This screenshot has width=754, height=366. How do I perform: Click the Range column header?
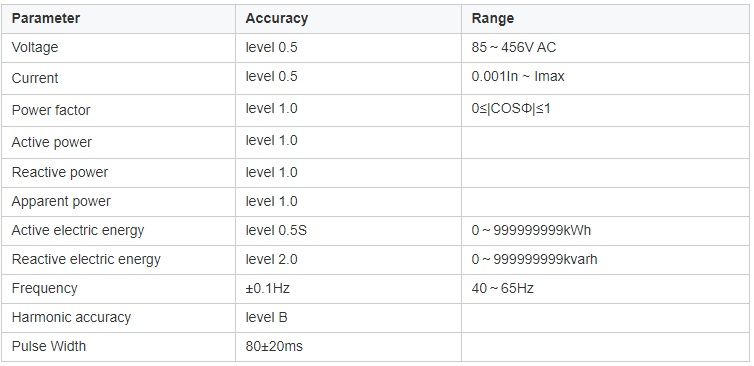coord(605,19)
